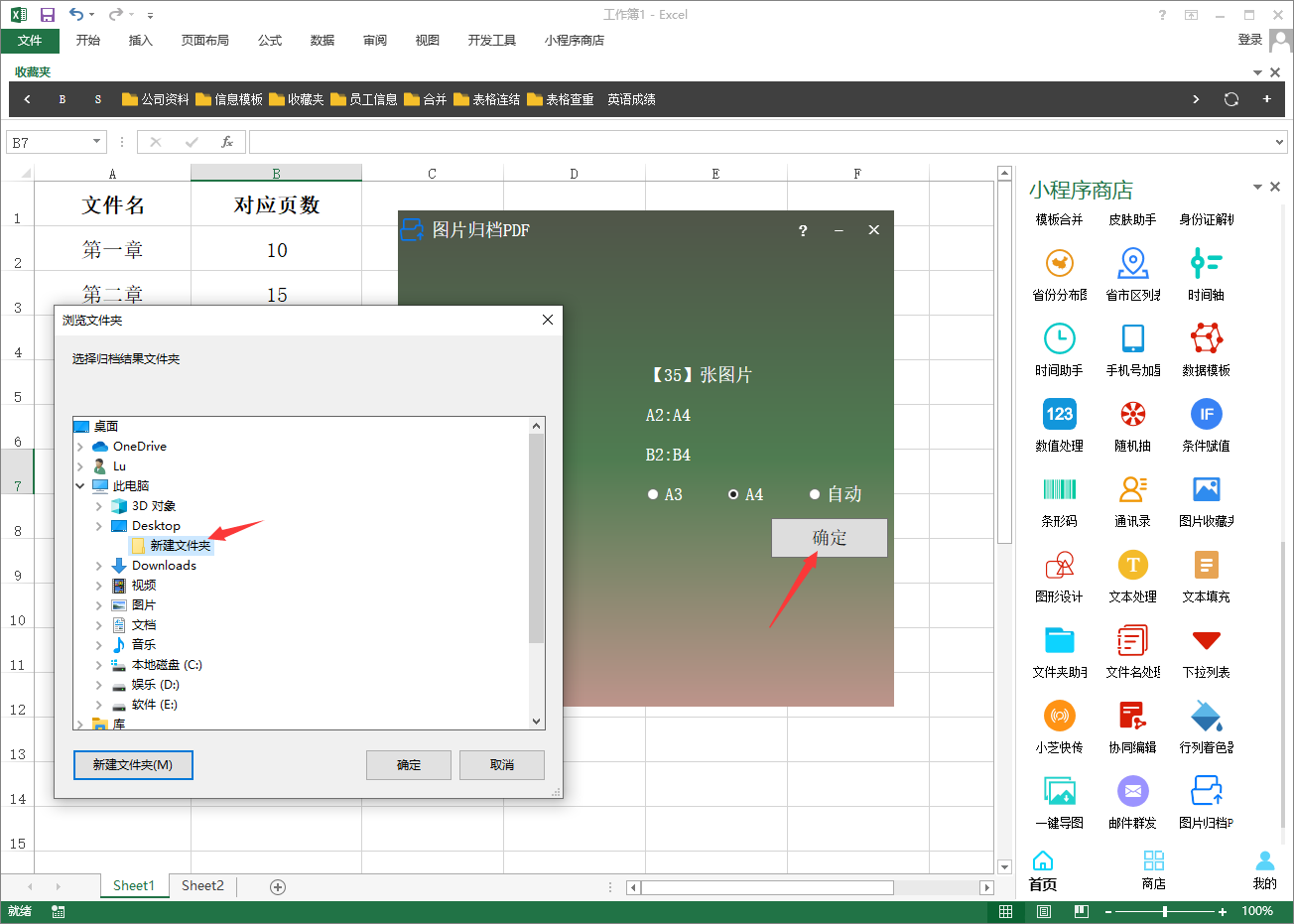Open the 小芝快传 orange icon
This screenshot has width=1294, height=924.
[1060, 716]
